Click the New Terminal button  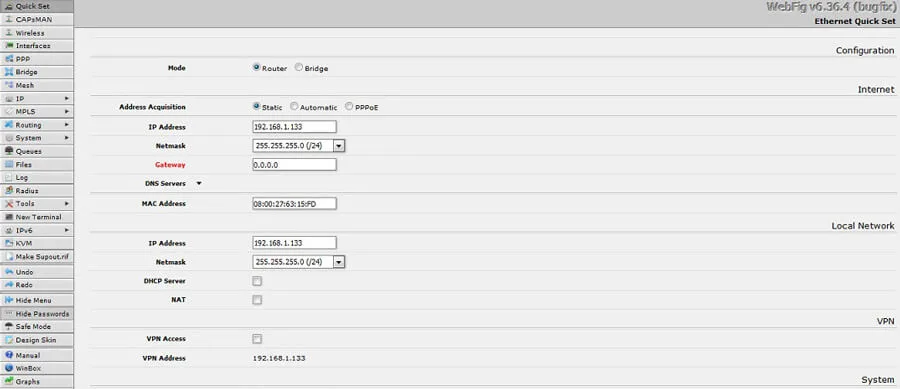click(x=37, y=217)
